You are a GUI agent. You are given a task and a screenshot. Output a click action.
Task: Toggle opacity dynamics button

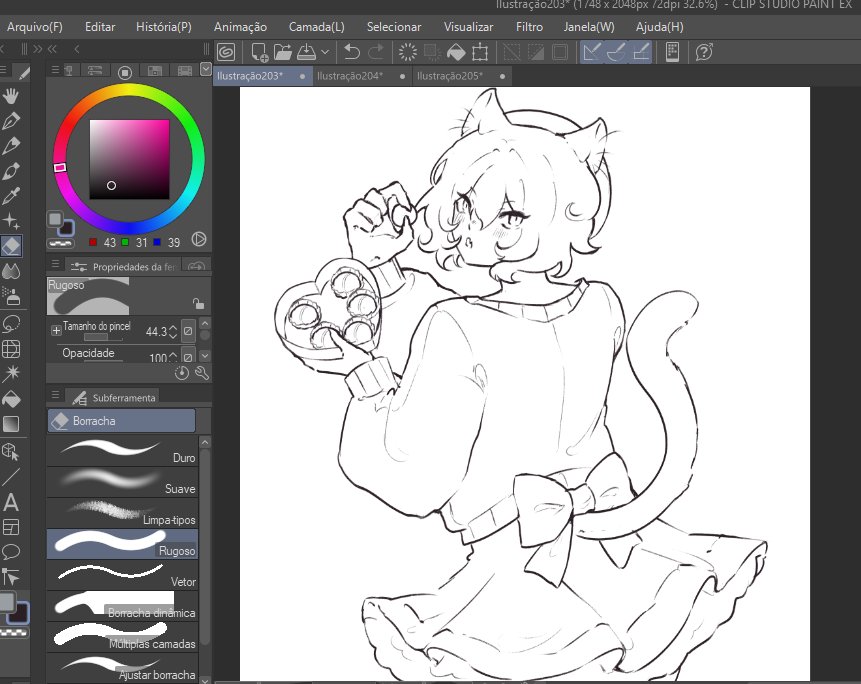(x=188, y=356)
